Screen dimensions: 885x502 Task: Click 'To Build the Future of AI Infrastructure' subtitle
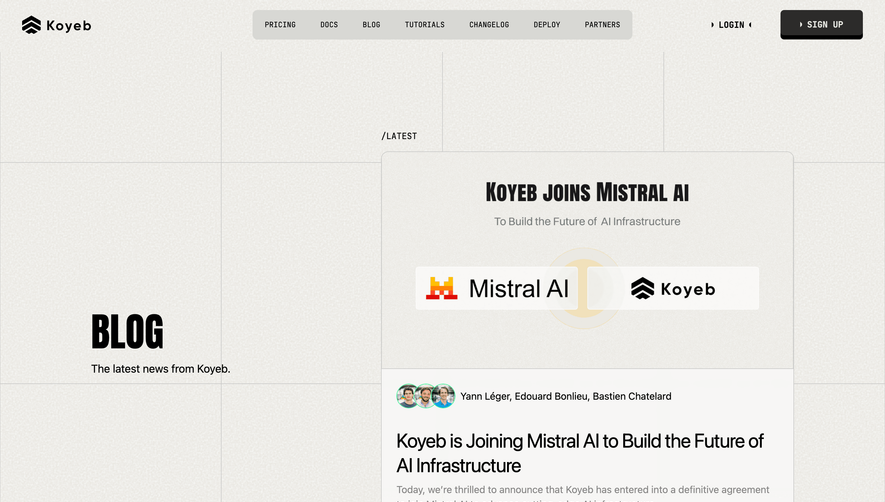tap(587, 221)
